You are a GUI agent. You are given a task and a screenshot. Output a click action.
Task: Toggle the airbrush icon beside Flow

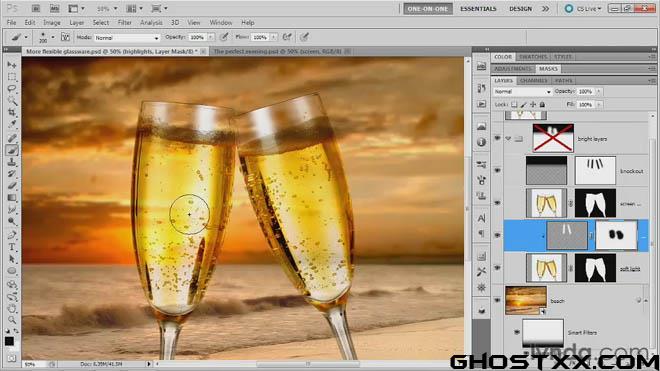[x=287, y=37]
